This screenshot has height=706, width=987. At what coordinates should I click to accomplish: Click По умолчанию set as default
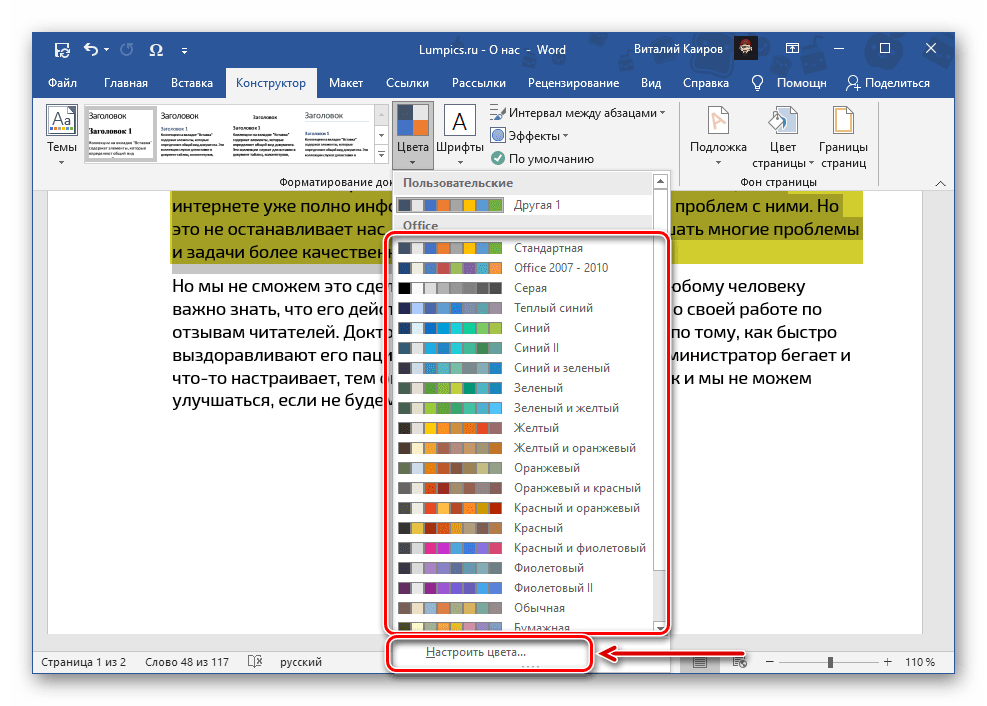(542, 159)
